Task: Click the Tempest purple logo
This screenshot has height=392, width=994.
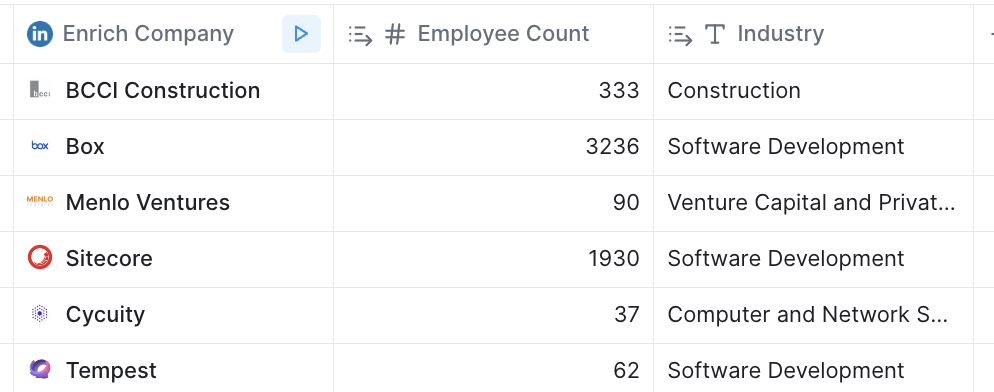Action: pyautogui.click(x=40, y=369)
